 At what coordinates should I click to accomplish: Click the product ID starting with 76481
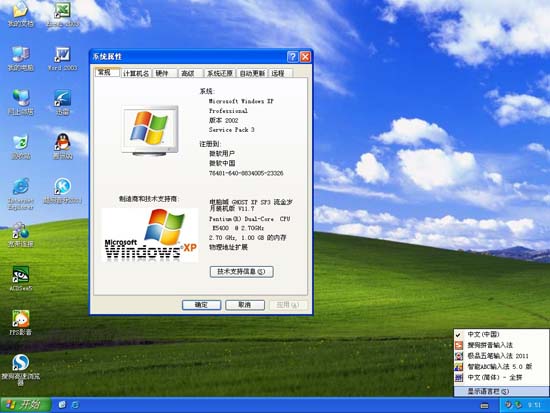(x=246, y=173)
